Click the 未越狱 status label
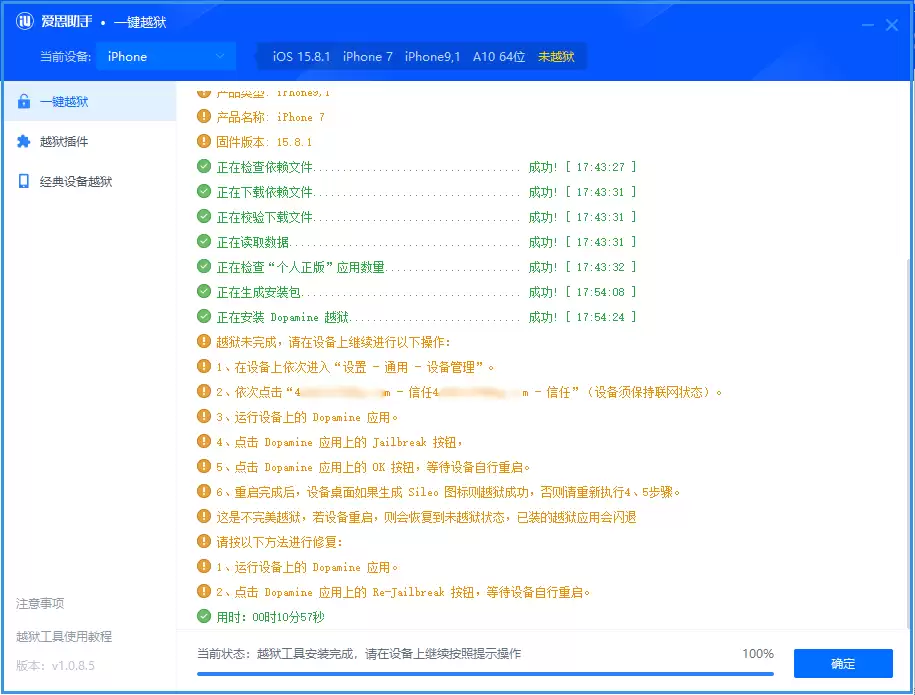This screenshot has height=695, width=915. (556, 57)
